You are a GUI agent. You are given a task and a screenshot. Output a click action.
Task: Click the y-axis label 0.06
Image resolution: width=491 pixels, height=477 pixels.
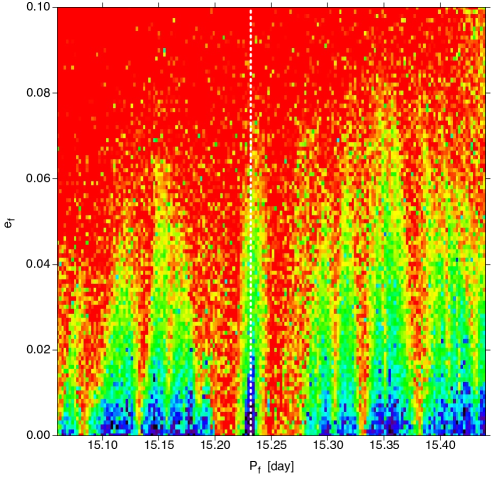click(38, 178)
